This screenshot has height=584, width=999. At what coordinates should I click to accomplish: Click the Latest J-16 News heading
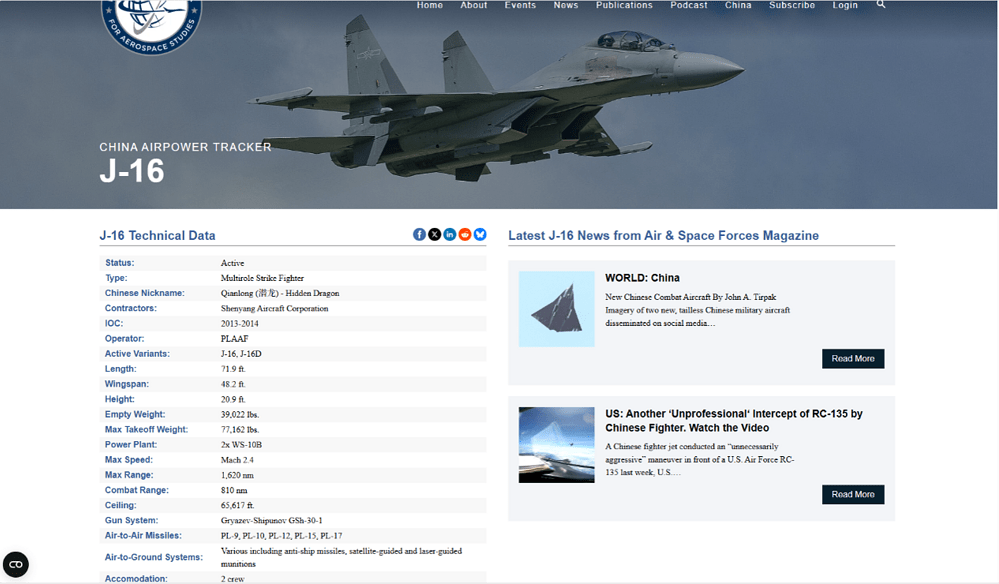[663, 236]
